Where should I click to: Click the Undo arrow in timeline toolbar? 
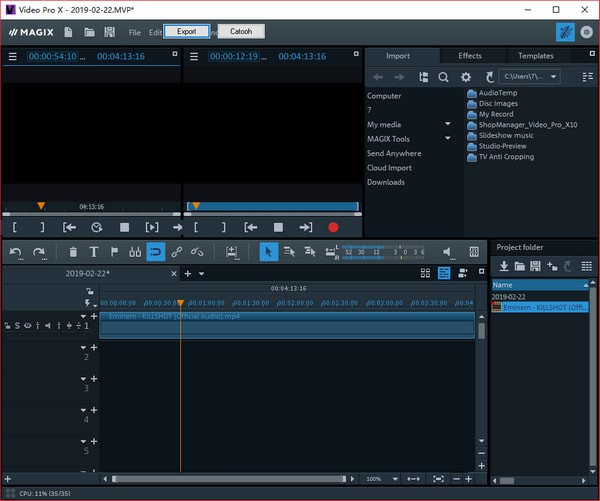pos(16,252)
